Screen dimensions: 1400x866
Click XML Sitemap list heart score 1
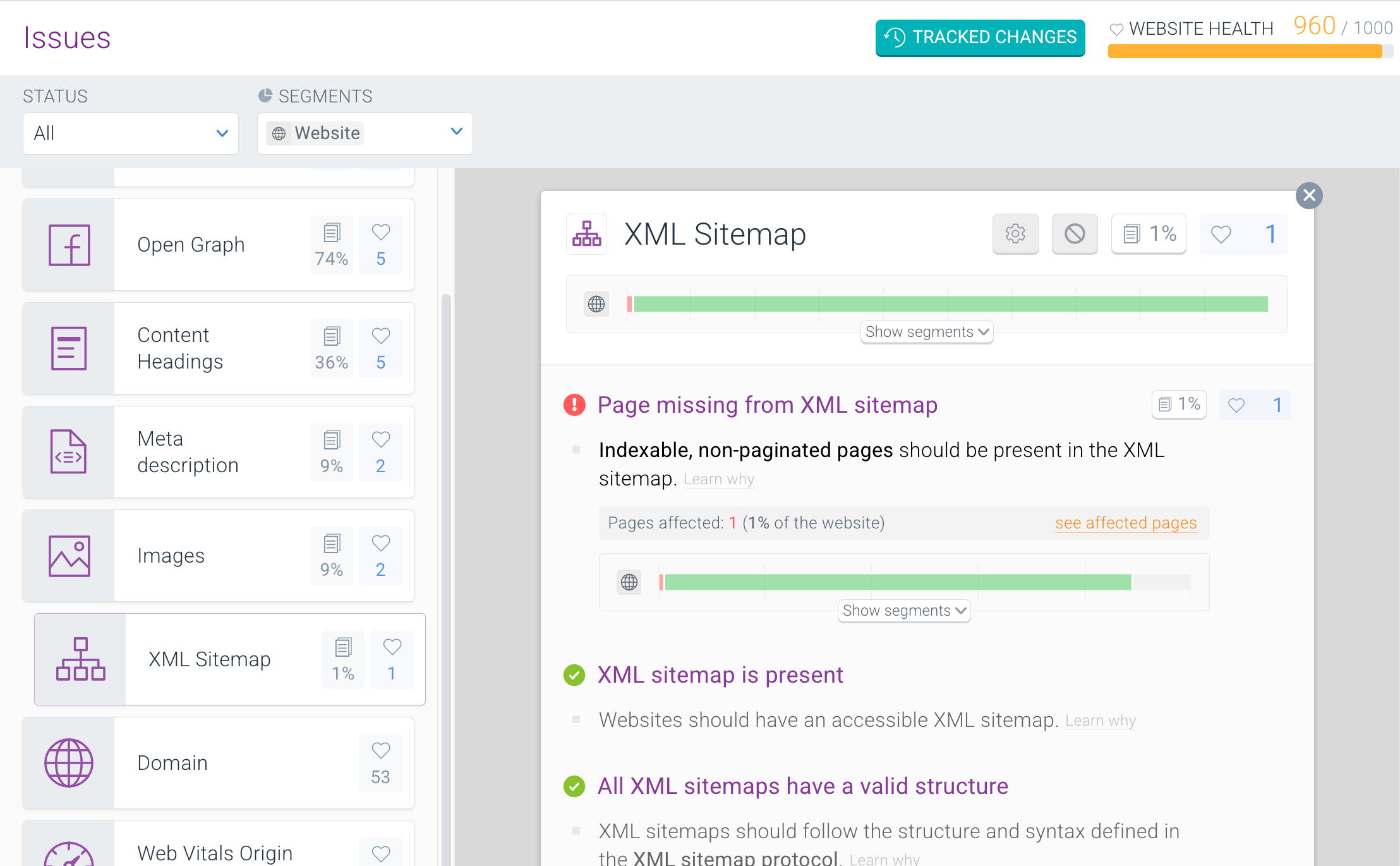(x=392, y=660)
